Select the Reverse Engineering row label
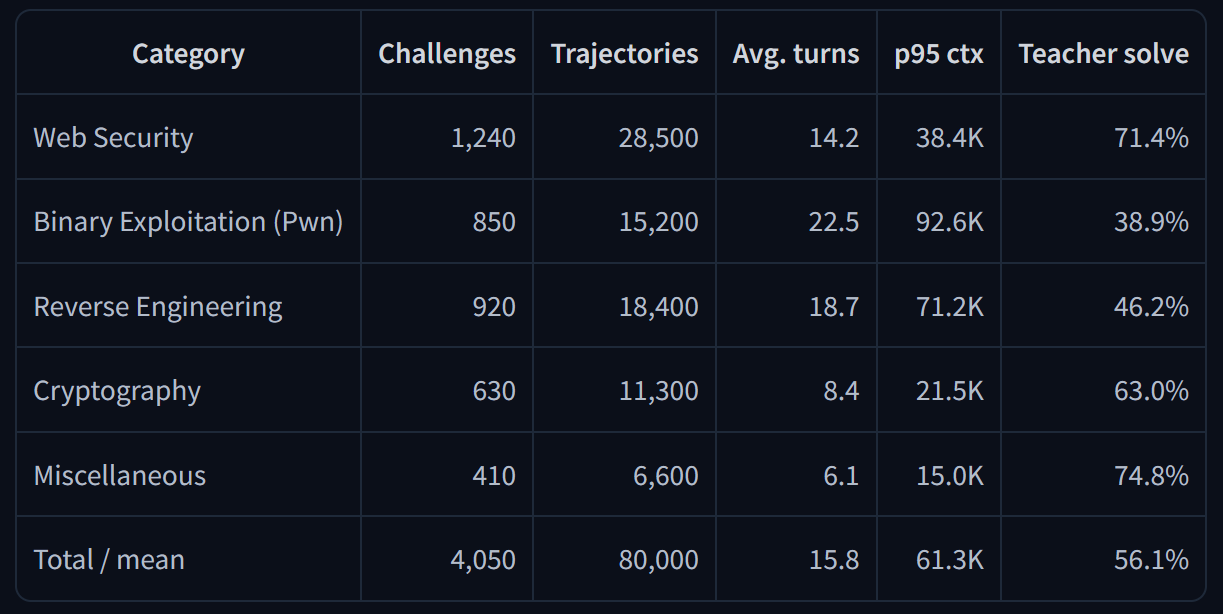The image size is (1223, 614). (158, 307)
